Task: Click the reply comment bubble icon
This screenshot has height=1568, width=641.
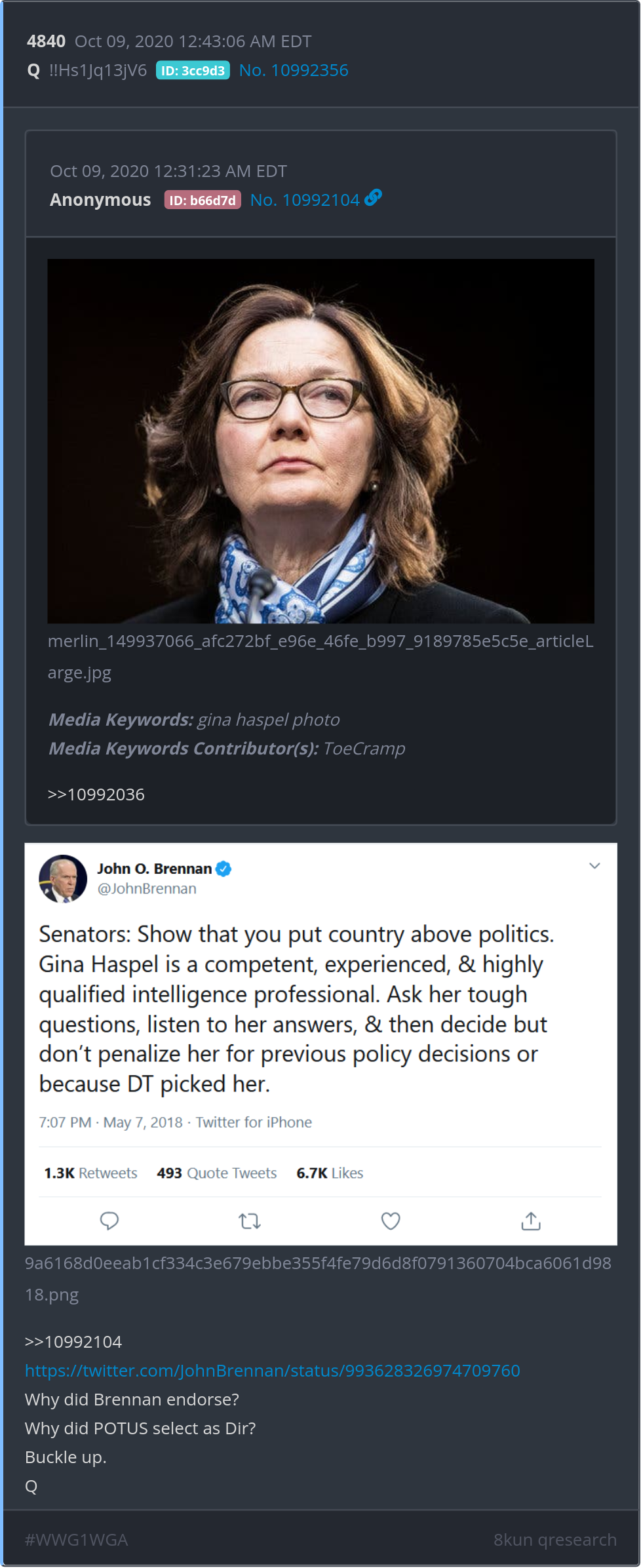Action: [109, 1221]
